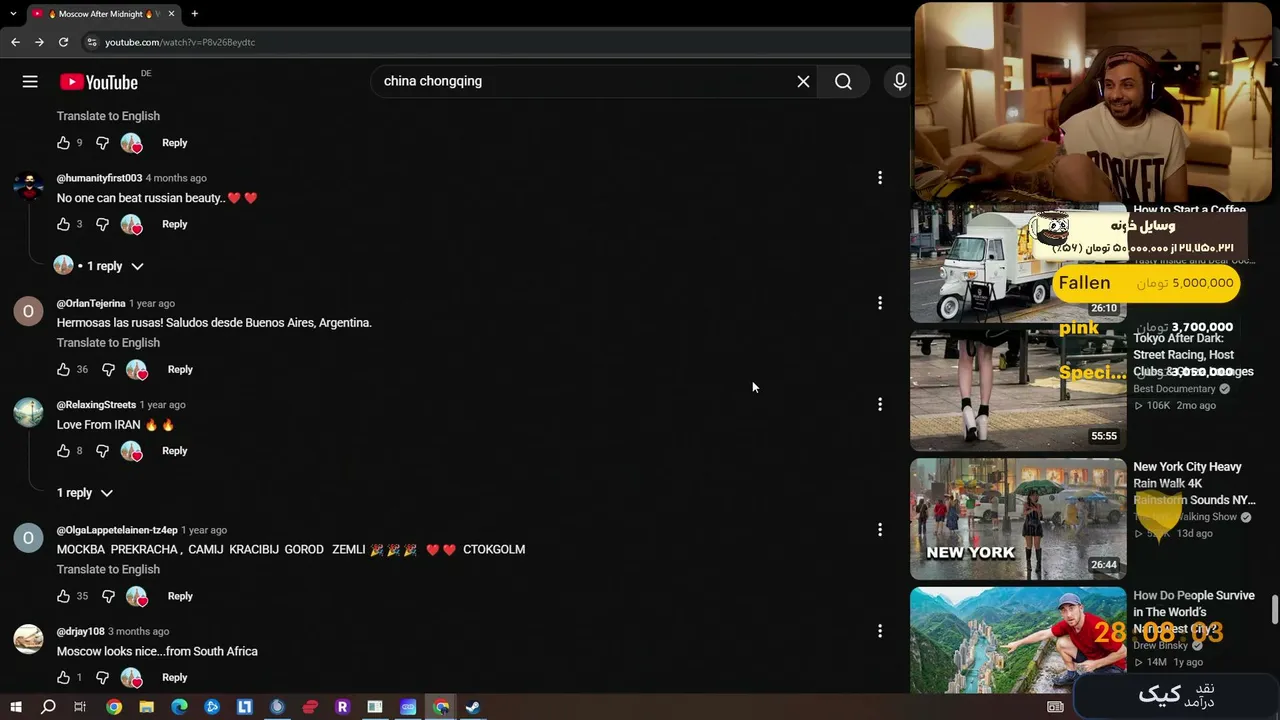The height and width of the screenshot is (720, 1280).
Task: Open the Windows Start menu
Action: tap(15, 707)
